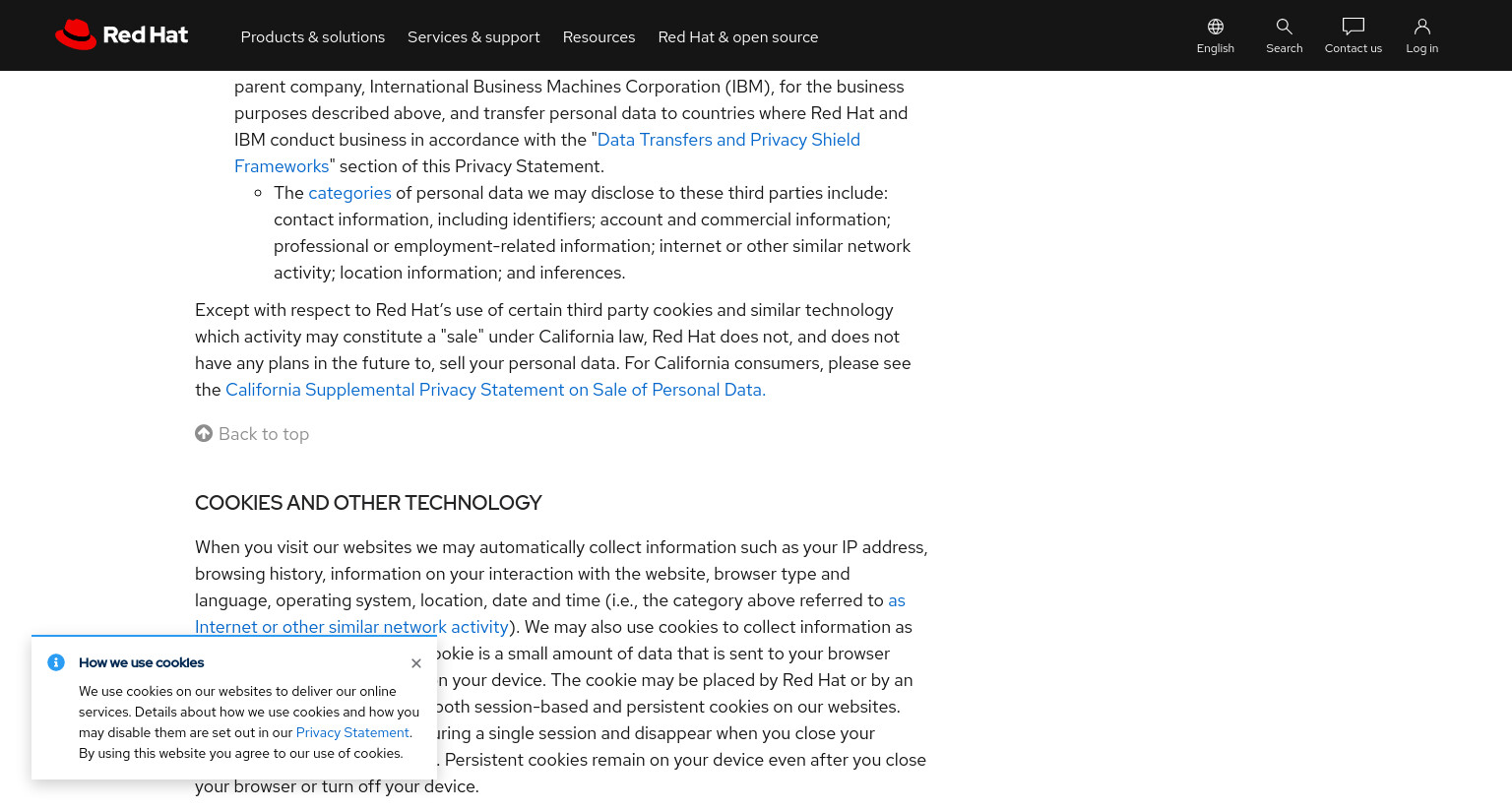This screenshot has width=1512, height=811.
Task: Open the Services & support menu
Action: [x=473, y=36]
